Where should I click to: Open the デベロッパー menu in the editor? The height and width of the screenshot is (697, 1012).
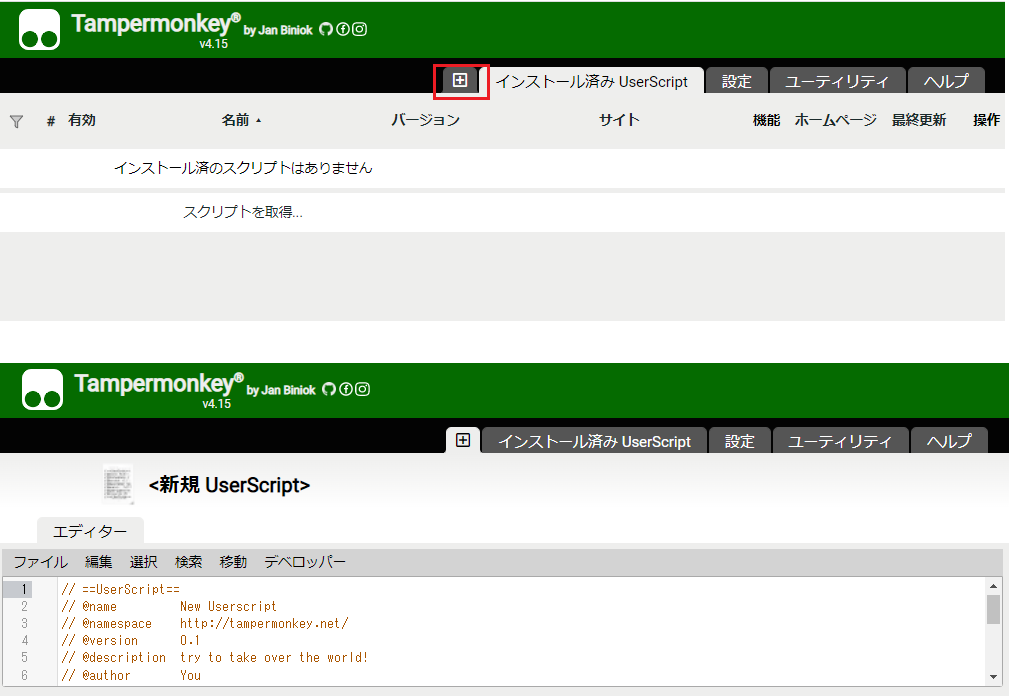coord(305,562)
